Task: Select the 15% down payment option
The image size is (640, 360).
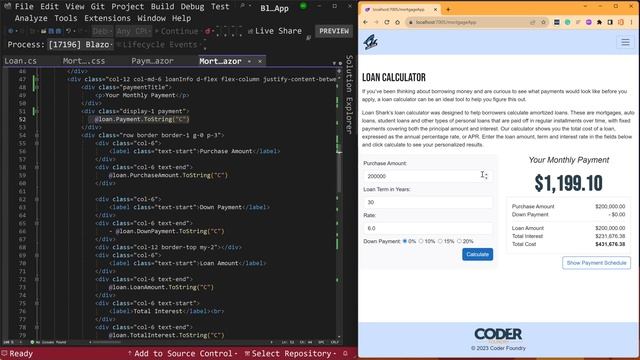Action: [440, 241]
